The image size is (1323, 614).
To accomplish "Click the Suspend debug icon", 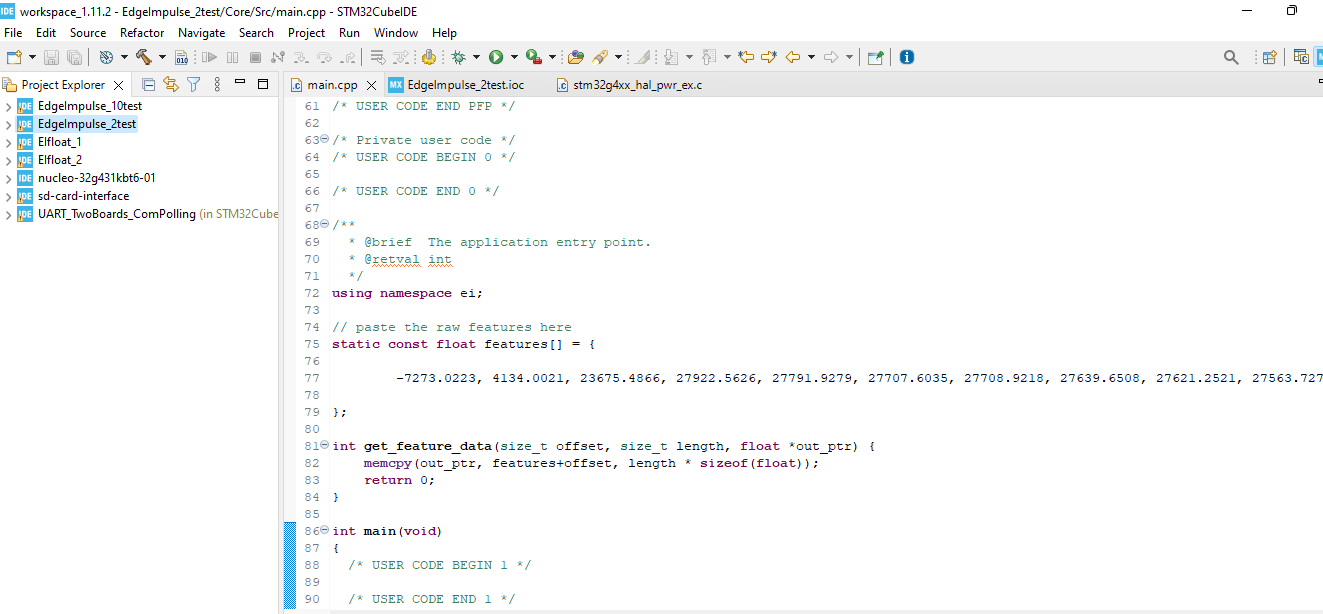I will point(232,57).
